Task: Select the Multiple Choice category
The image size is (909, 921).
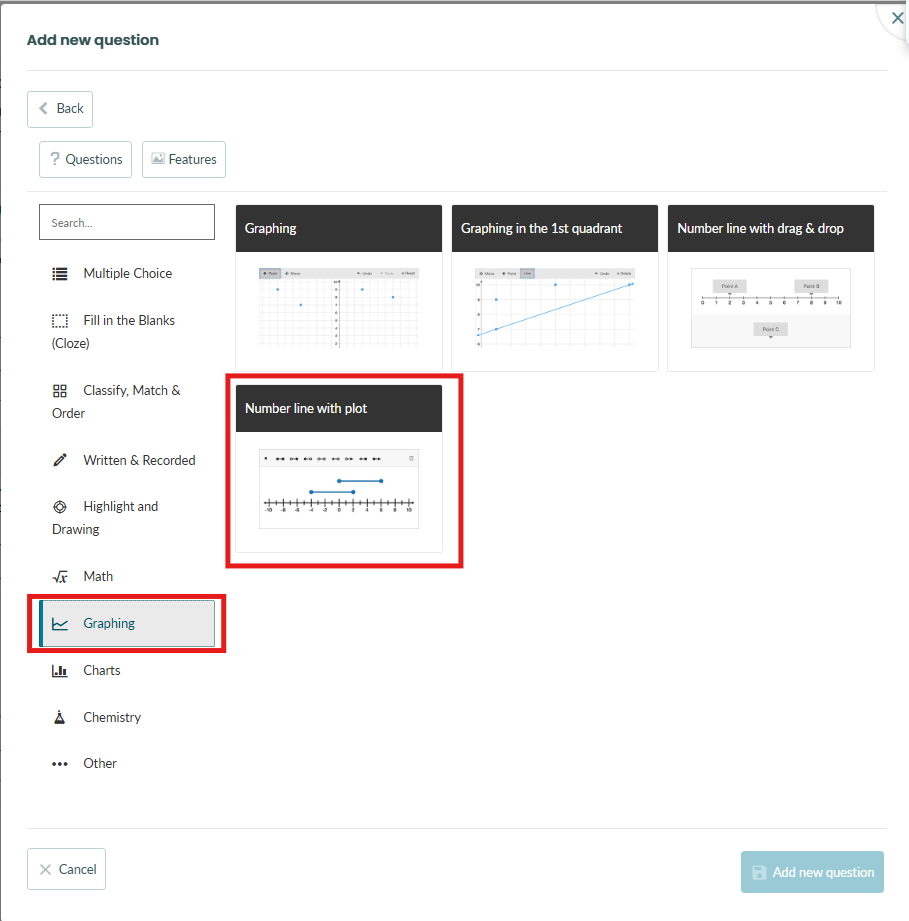Action: click(x=127, y=274)
